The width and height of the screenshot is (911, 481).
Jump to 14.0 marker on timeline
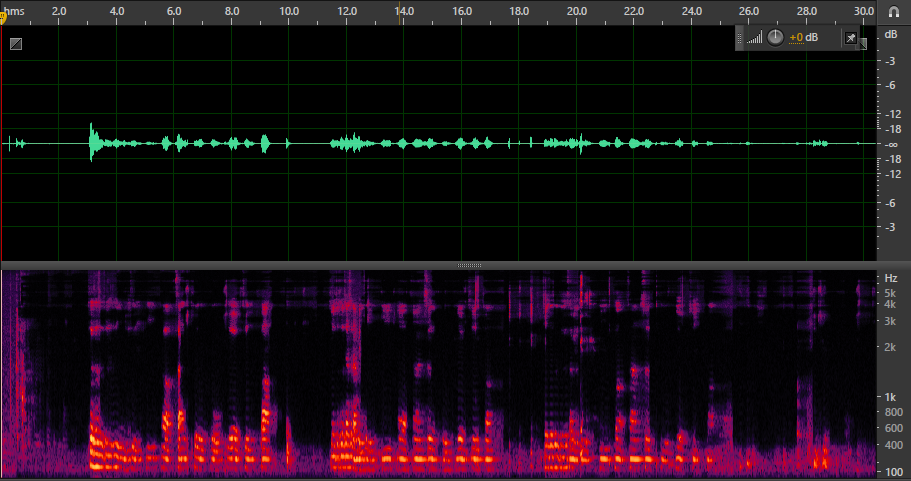(x=404, y=11)
